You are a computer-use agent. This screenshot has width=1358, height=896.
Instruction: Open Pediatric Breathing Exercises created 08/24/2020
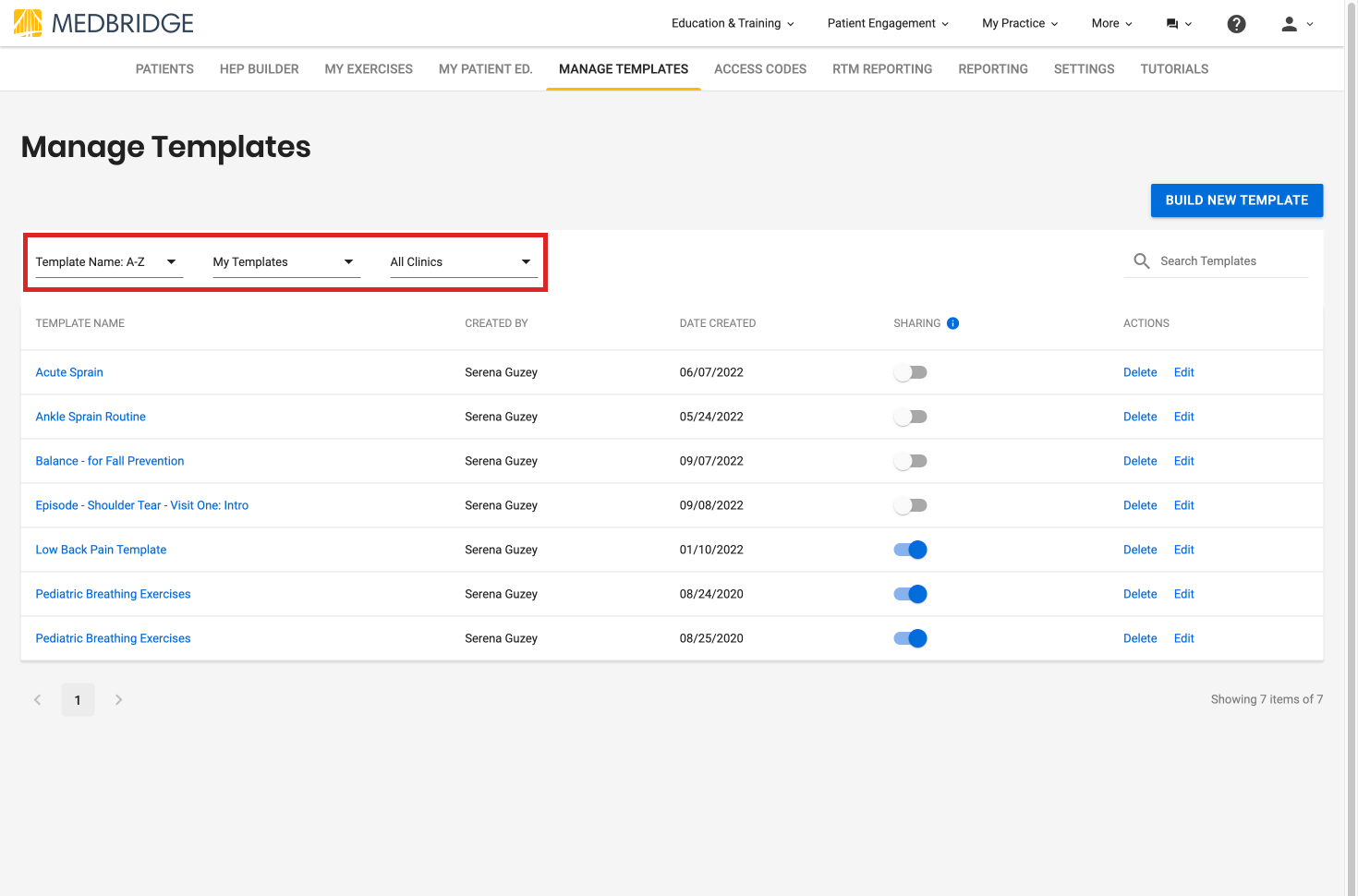[113, 594]
